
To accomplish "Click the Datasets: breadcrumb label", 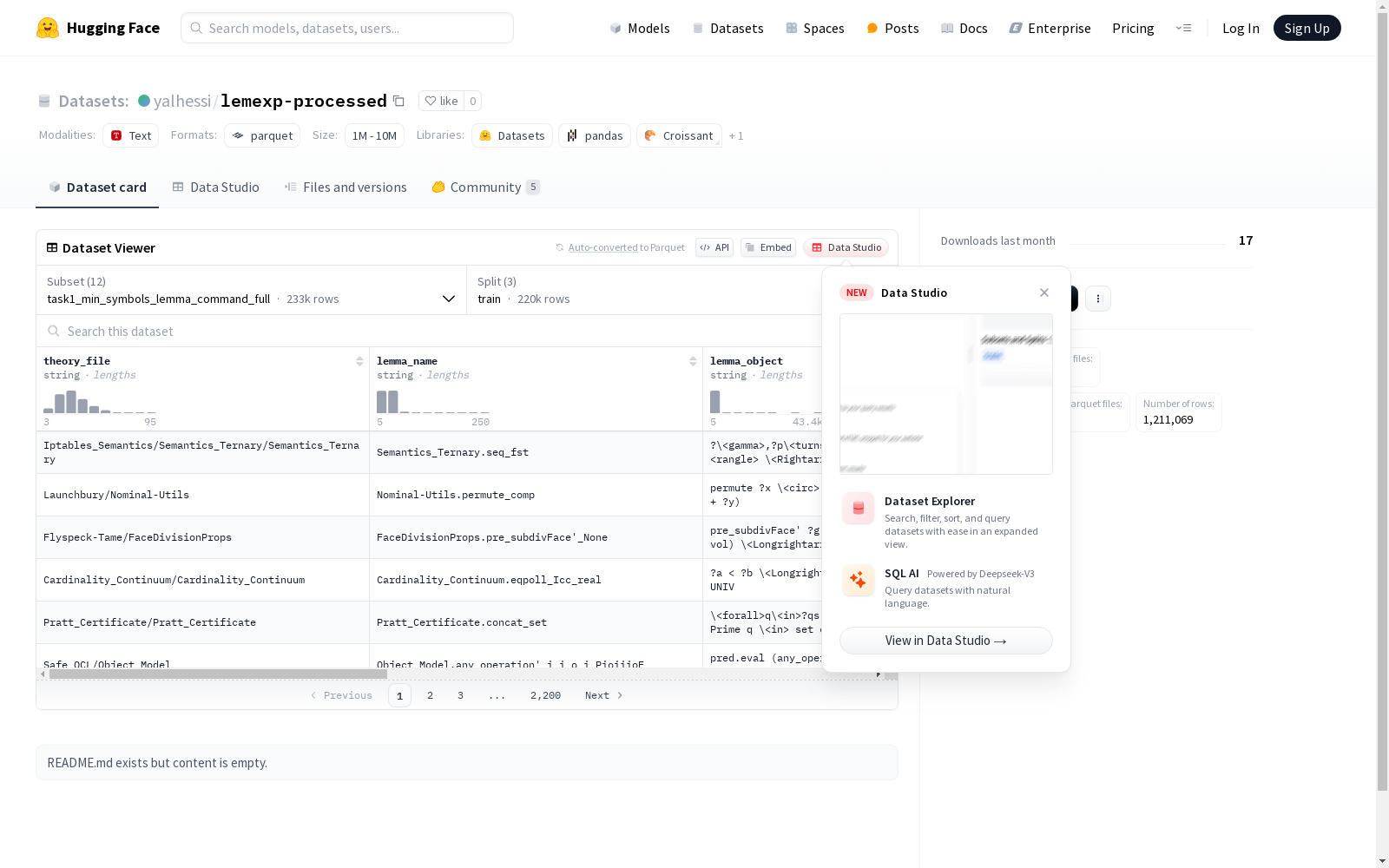I will point(94,101).
